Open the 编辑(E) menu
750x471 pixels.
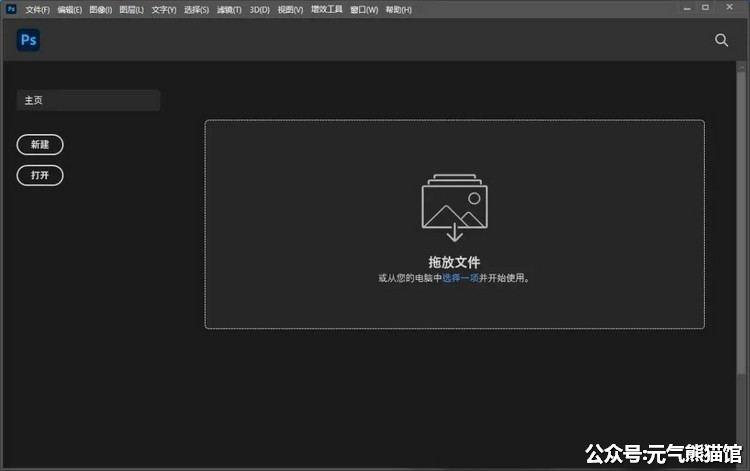(x=70, y=9)
